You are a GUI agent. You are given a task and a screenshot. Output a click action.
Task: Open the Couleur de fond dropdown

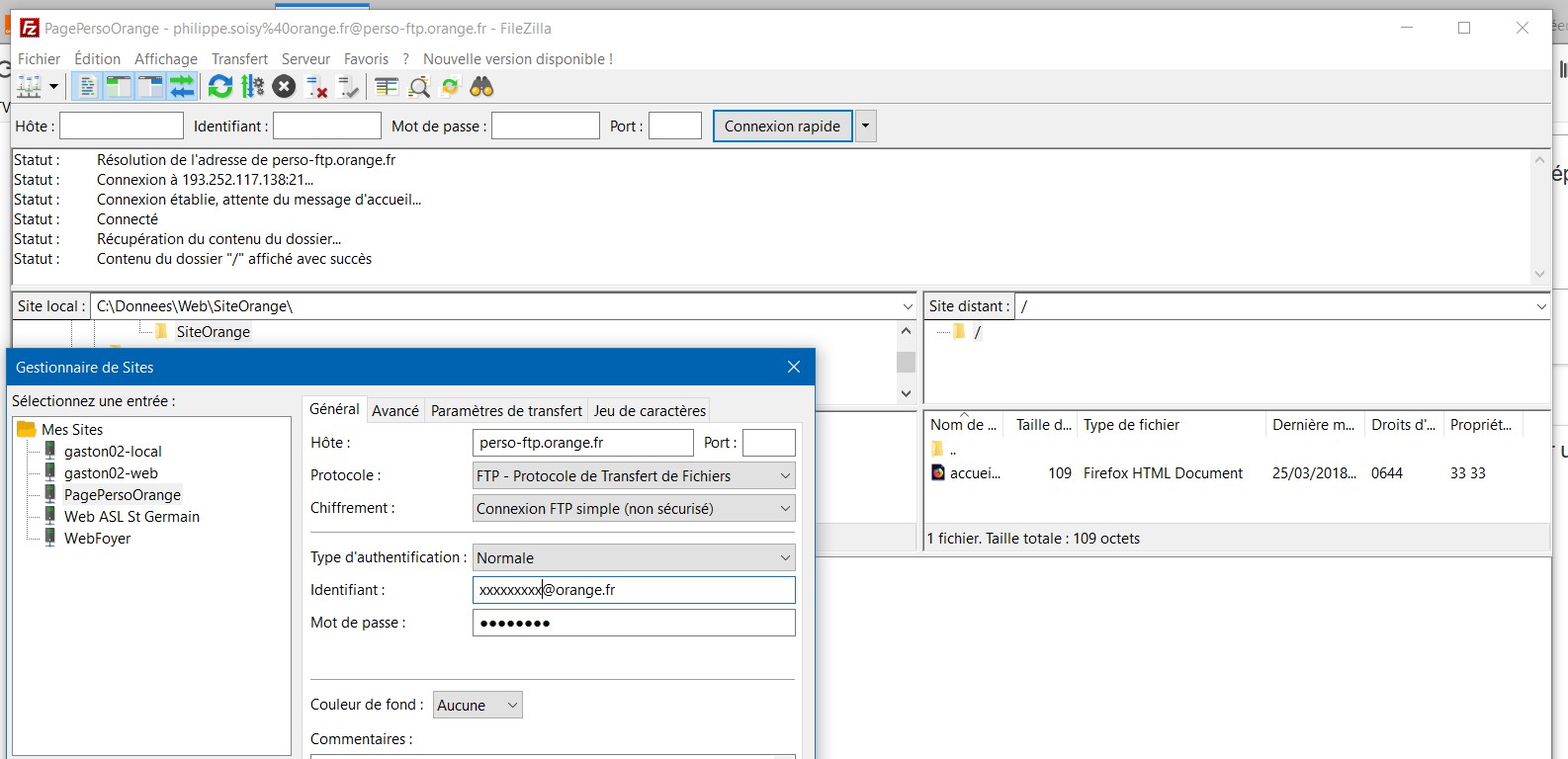pos(478,705)
